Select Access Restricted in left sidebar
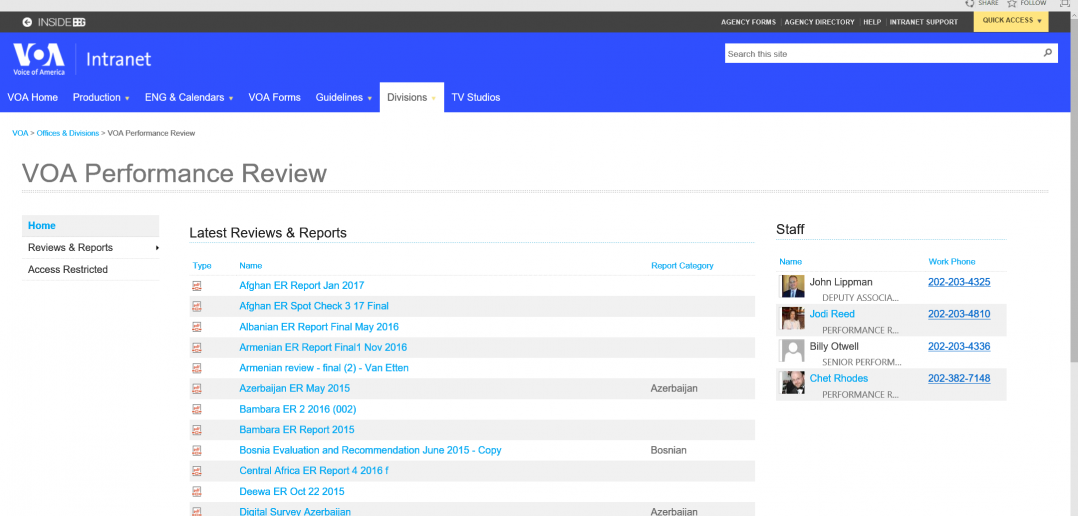This screenshot has width=1078, height=516. point(91,270)
